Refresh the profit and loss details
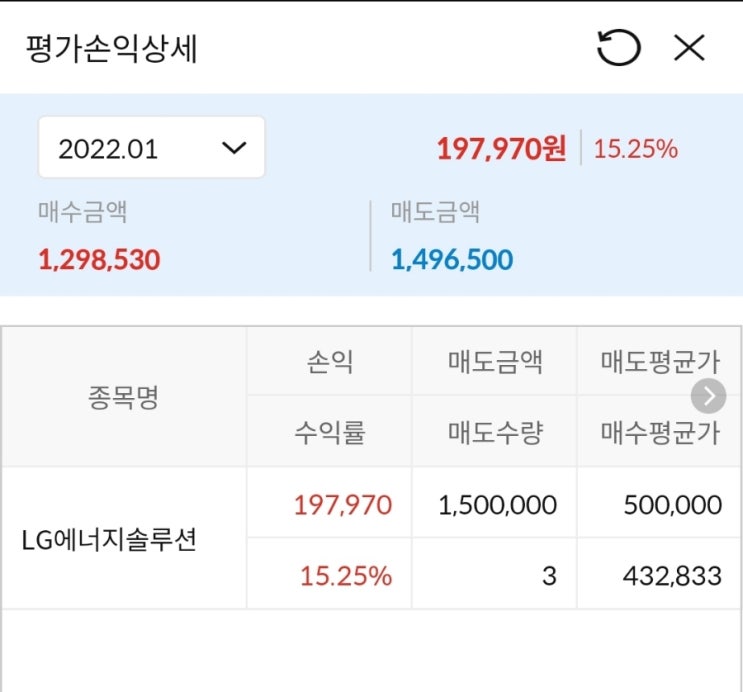This screenshot has width=743, height=692. (619, 47)
